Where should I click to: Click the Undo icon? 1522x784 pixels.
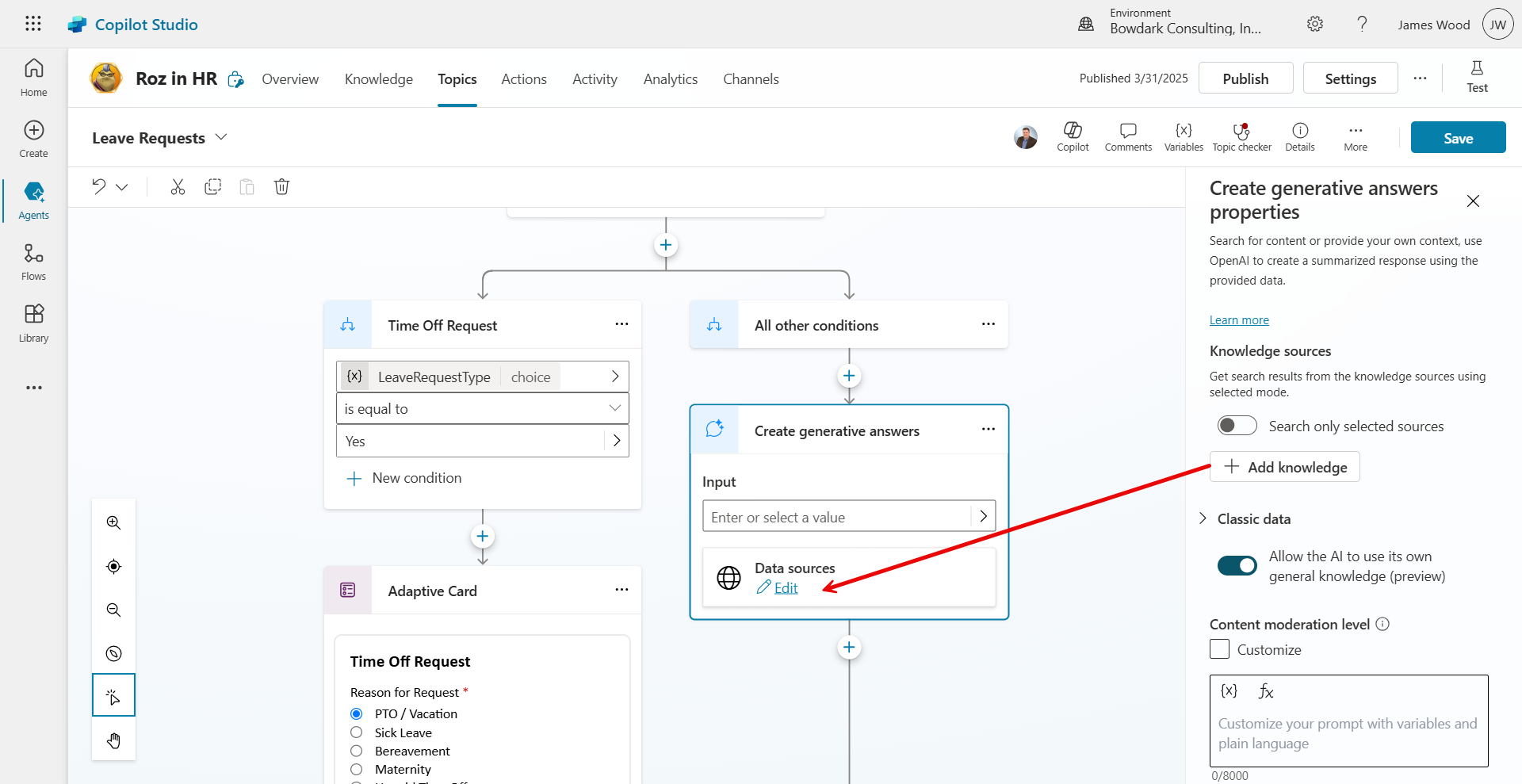[x=98, y=186]
